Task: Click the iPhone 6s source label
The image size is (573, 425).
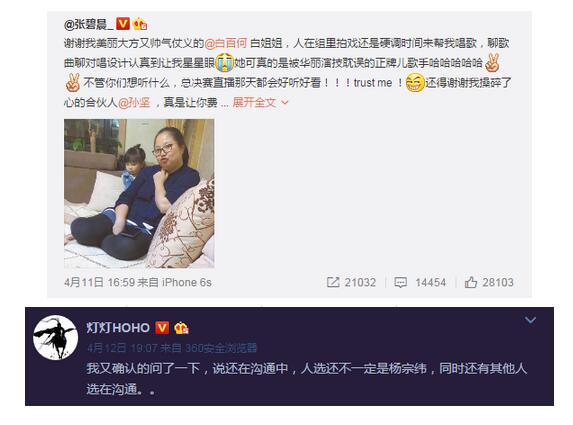Action: point(186,282)
